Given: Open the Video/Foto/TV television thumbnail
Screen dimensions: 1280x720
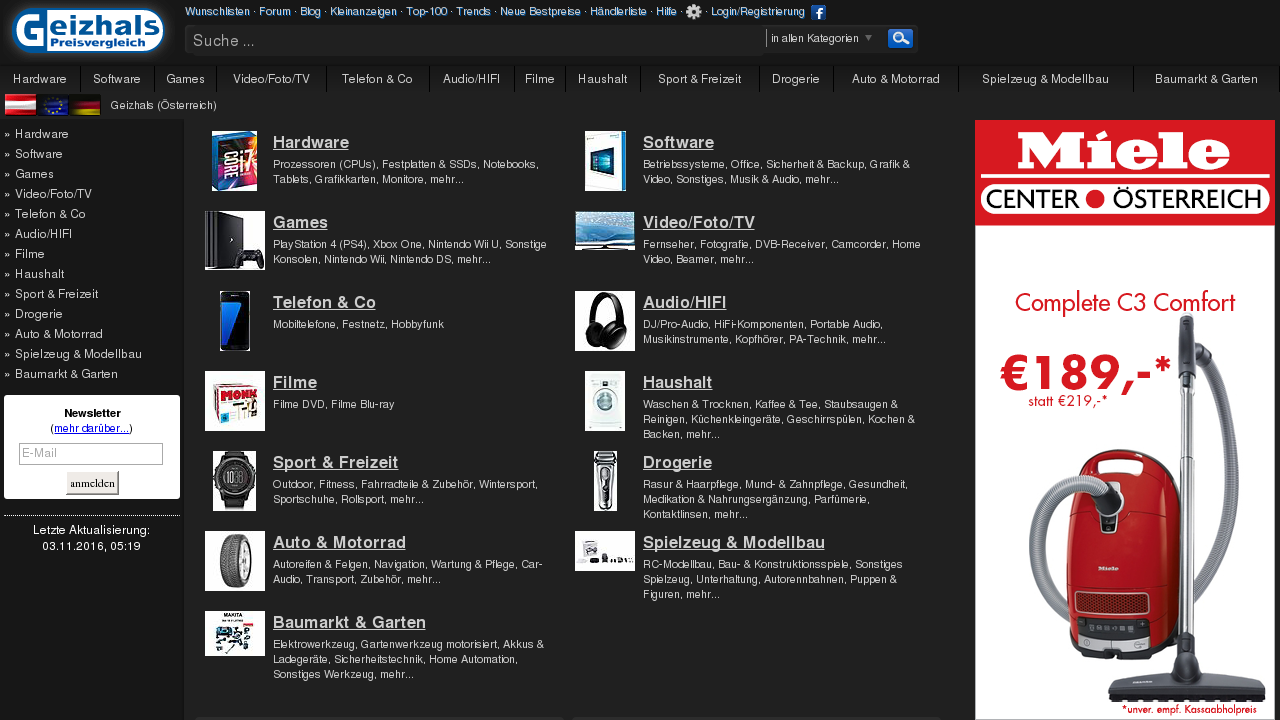Looking at the screenshot, I should coord(605,231).
